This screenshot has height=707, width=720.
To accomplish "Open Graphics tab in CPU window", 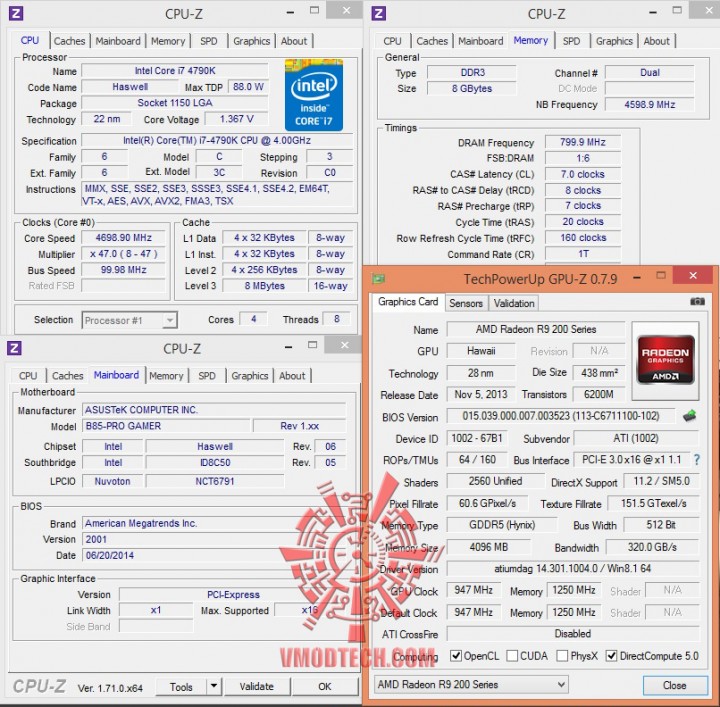I will click(252, 41).
